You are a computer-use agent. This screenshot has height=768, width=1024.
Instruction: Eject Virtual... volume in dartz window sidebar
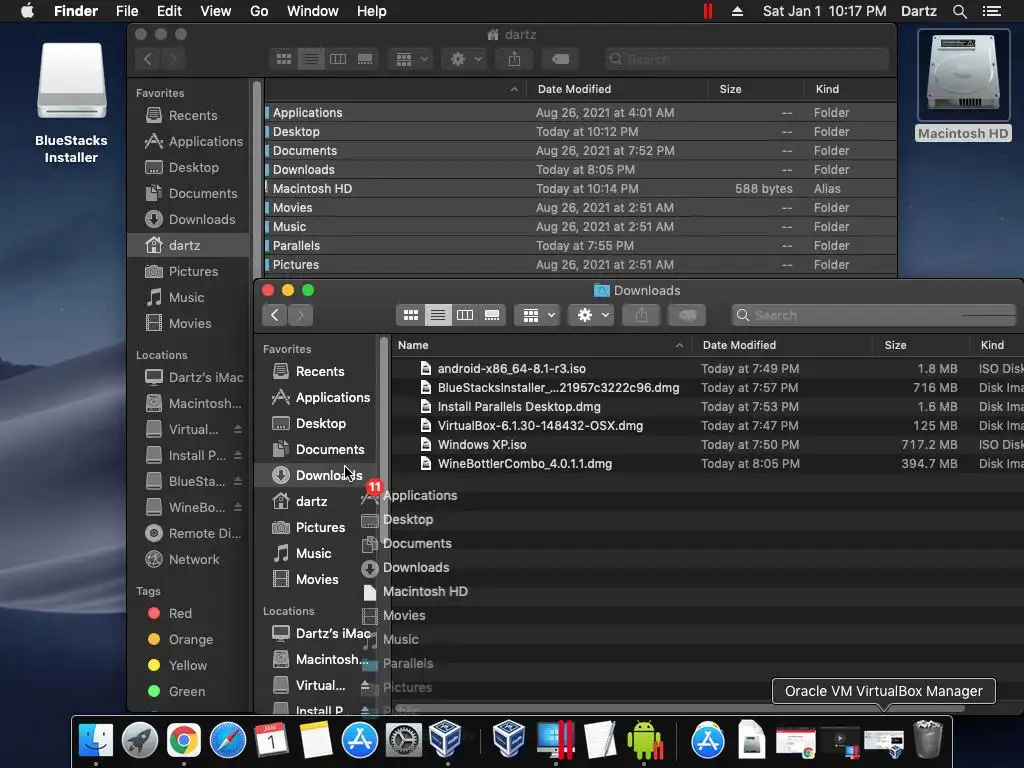click(x=238, y=429)
